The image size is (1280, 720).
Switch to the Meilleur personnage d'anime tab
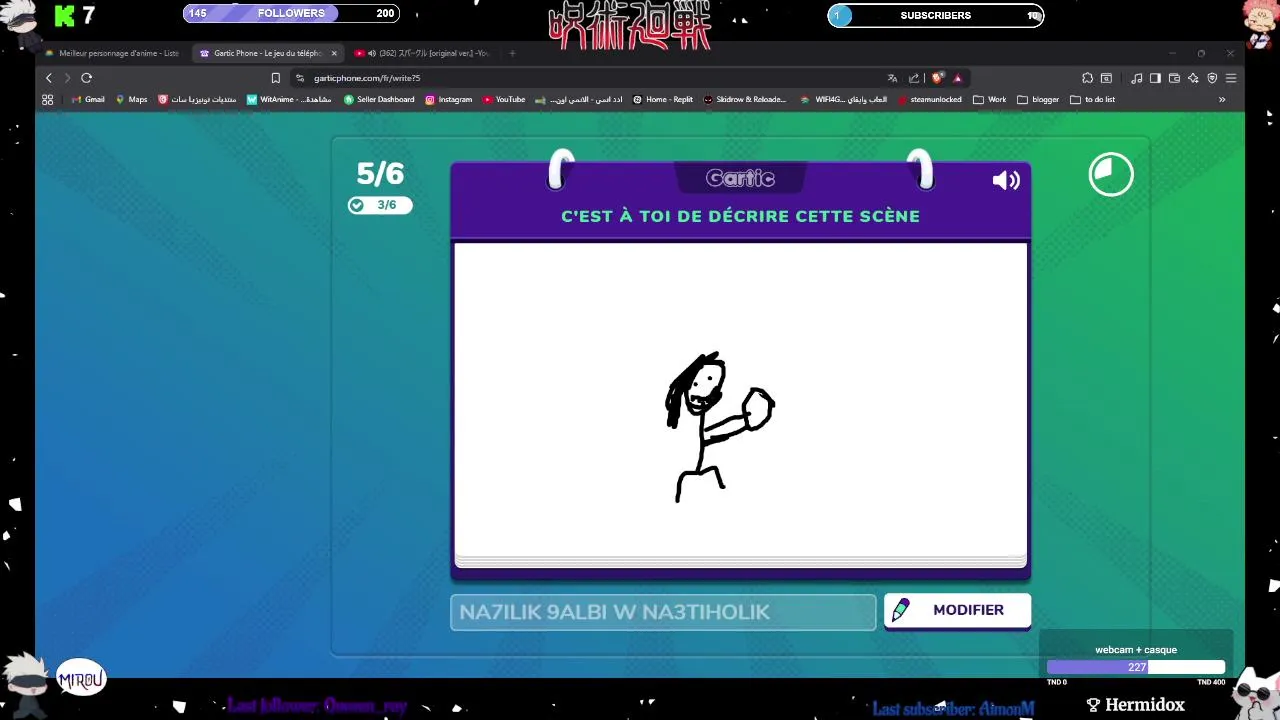click(x=112, y=53)
